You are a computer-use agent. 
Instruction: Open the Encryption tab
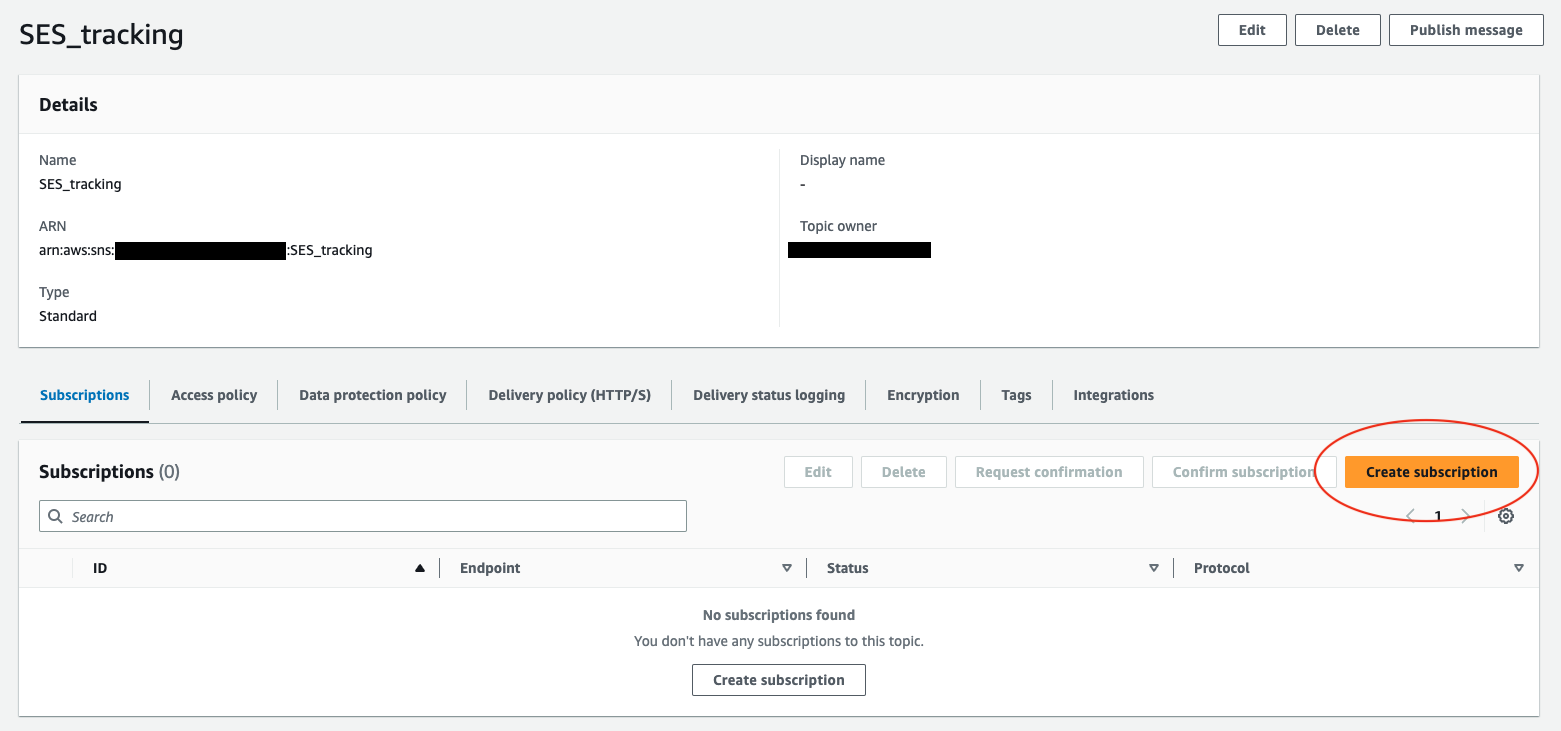[x=922, y=394]
